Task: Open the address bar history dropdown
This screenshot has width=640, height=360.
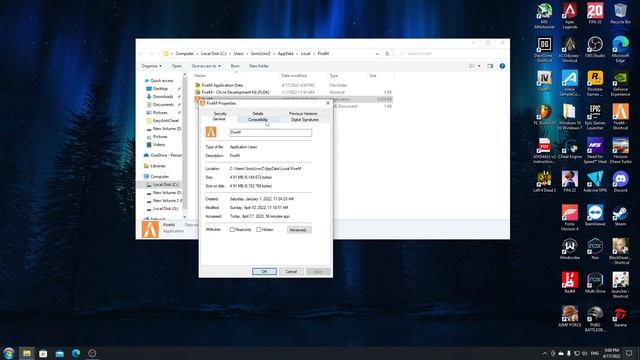Action: 377,54
